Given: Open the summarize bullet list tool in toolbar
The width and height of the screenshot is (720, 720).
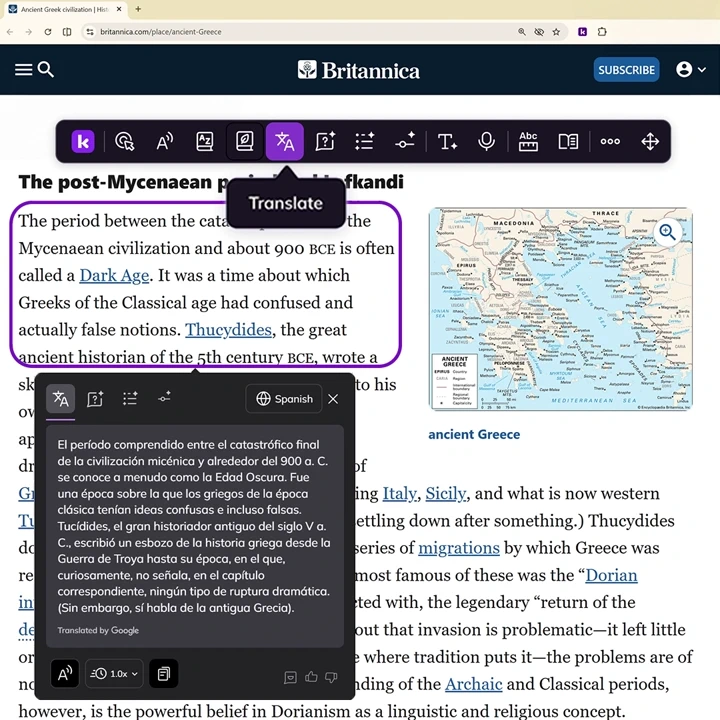Looking at the screenshot, I should [x=365, y=141].
